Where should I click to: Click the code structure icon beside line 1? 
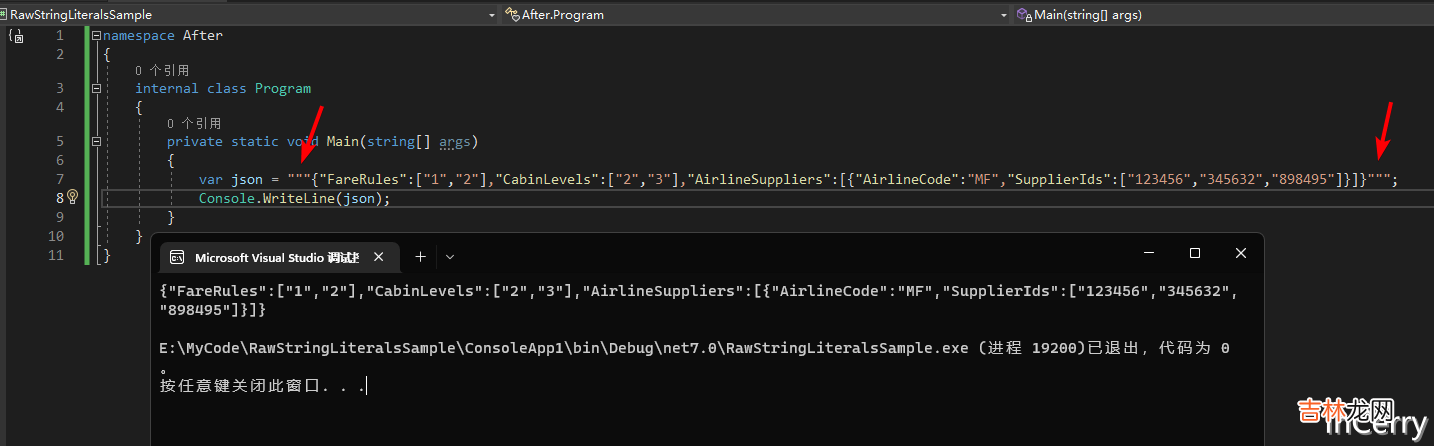[x=16, y=36]
